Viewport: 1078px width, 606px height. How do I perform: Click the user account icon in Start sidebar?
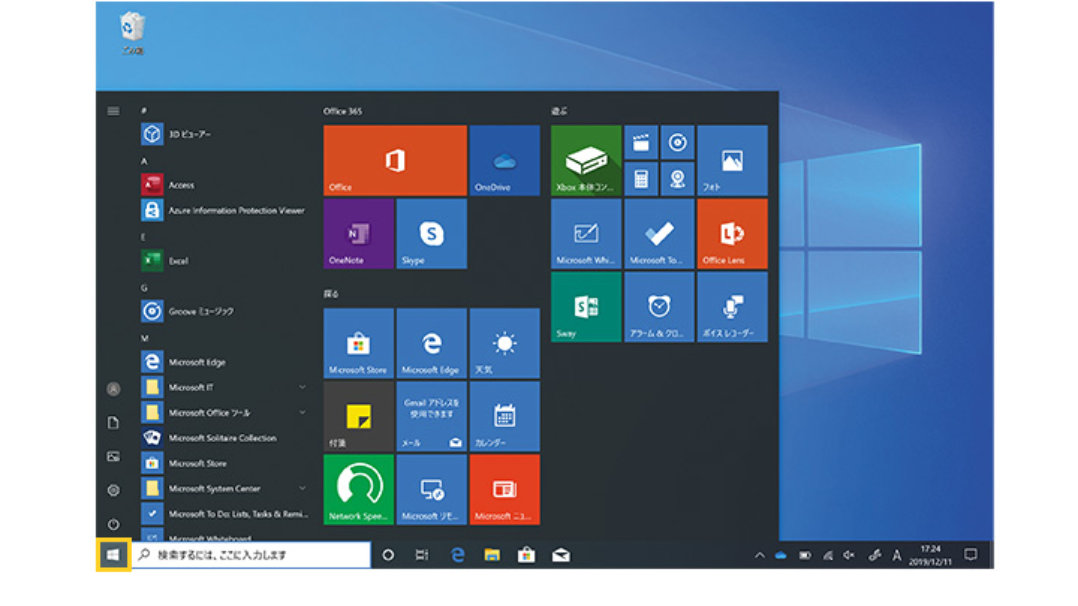click(113, 389)
